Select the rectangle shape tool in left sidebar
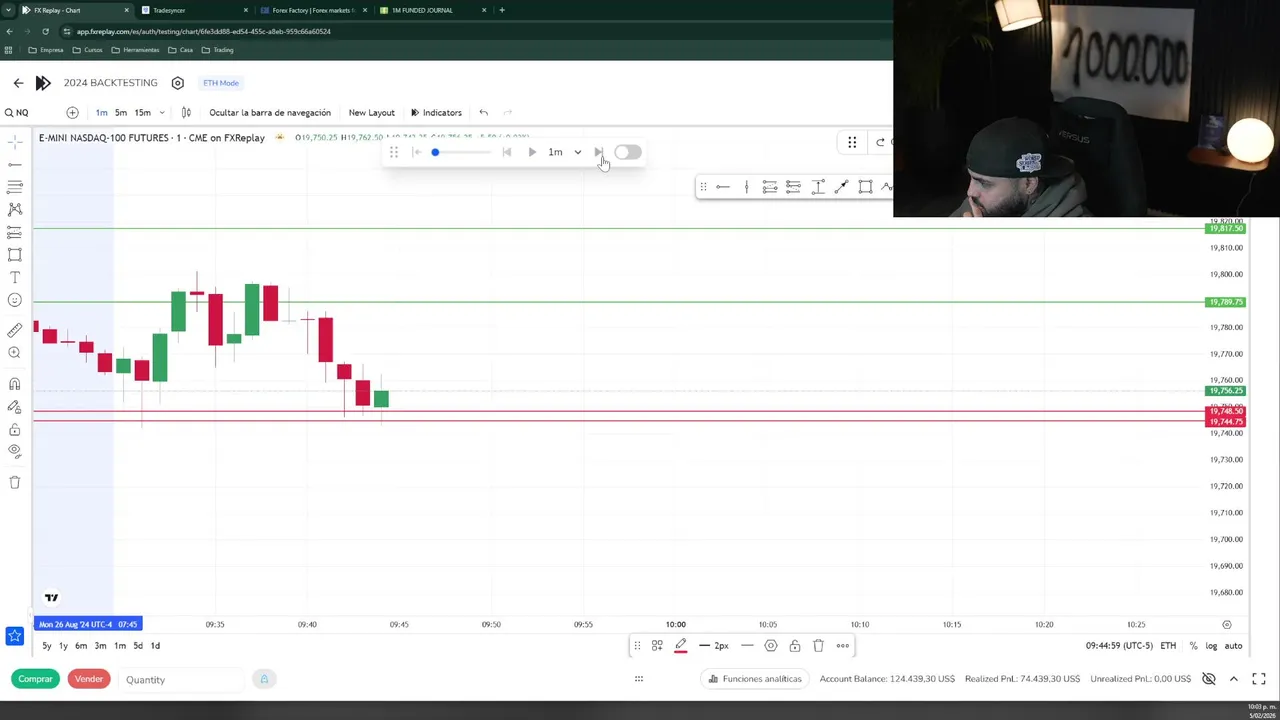 (x=14, y=255)
